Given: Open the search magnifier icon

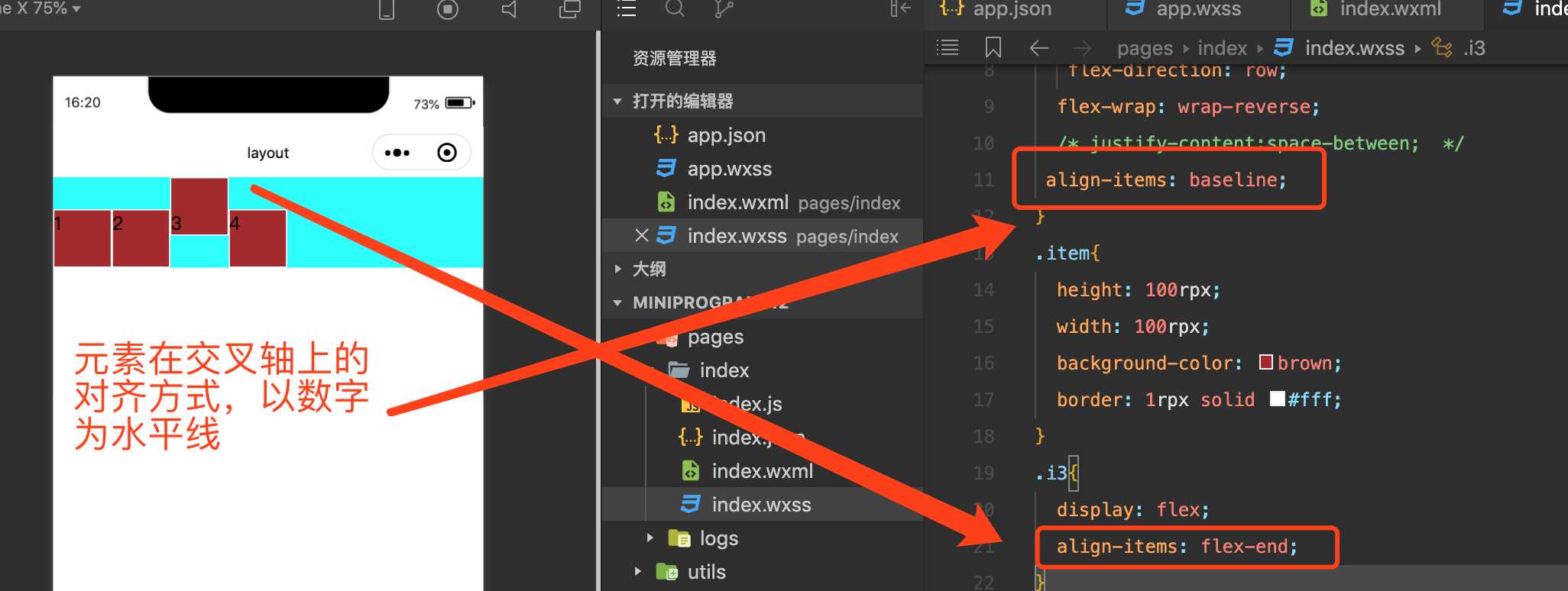Looking at the screenshot, I should pos(675,8).
